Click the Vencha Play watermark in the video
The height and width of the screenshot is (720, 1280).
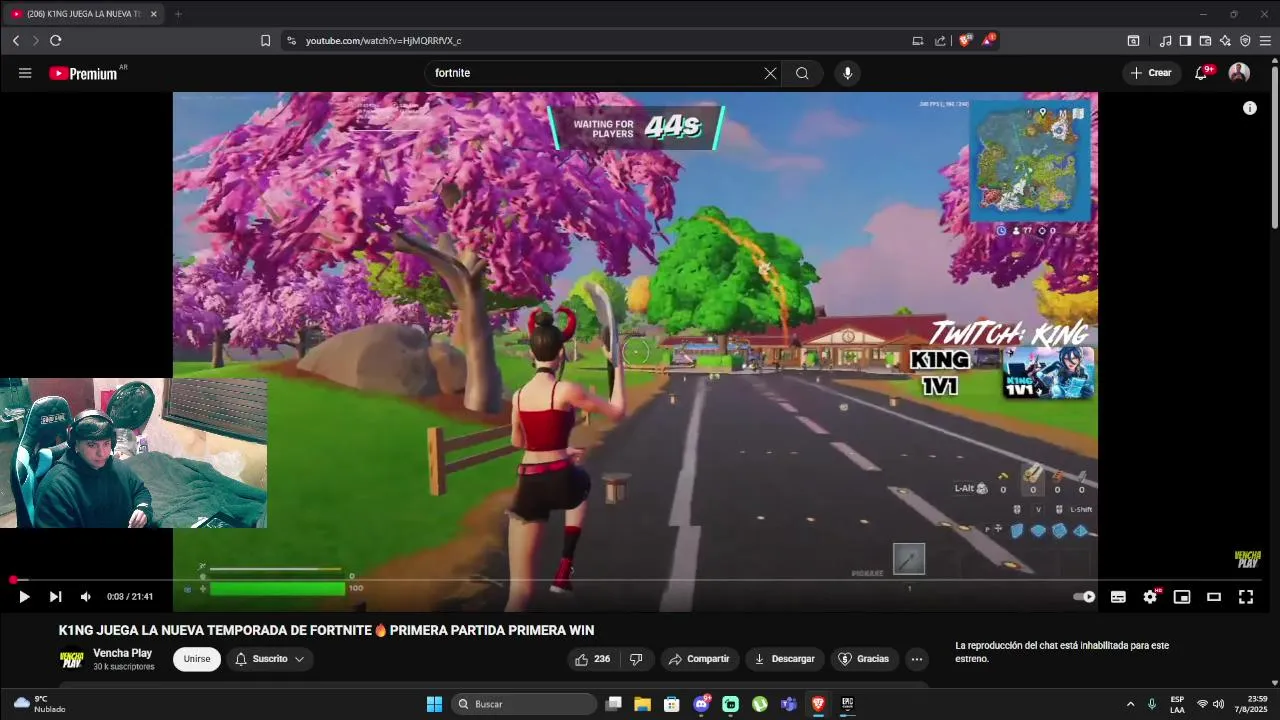pos(1248,559)
